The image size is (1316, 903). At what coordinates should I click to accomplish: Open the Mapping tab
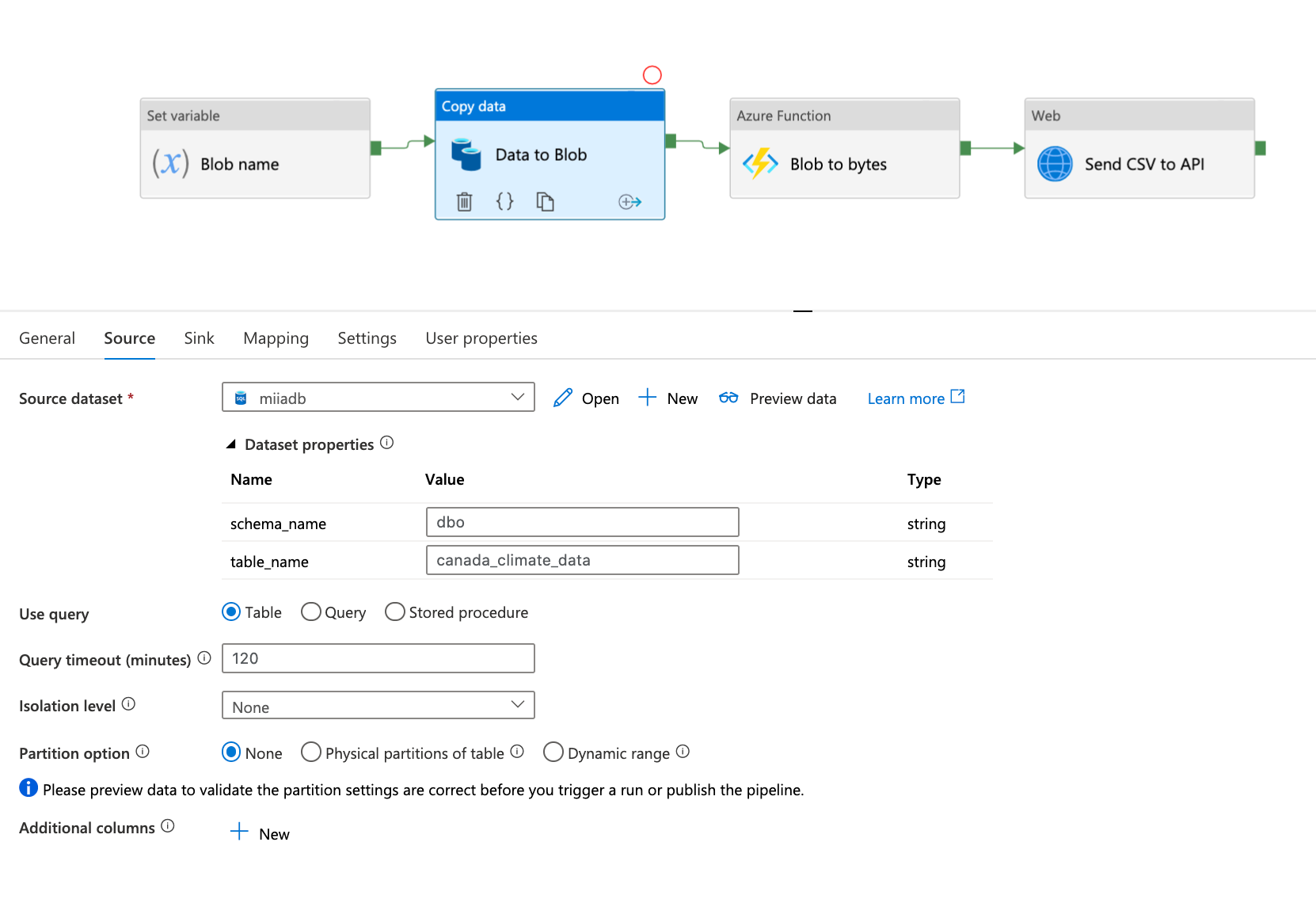[276, 338]
